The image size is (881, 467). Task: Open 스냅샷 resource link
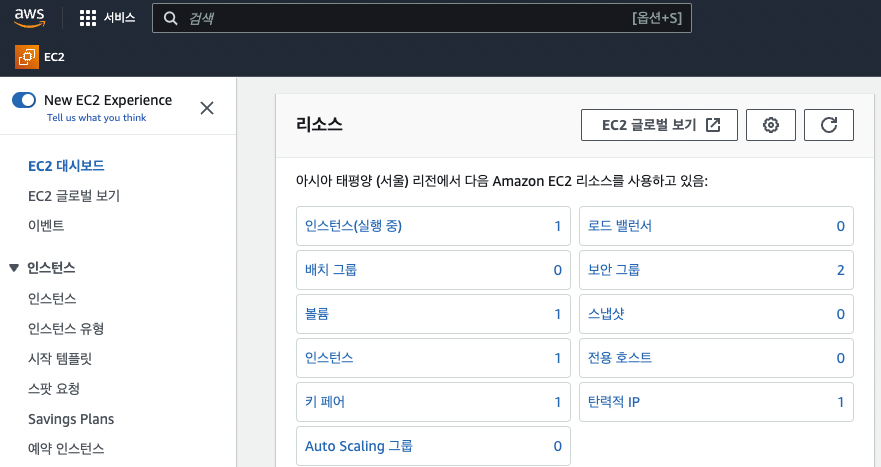(x=606, y=314)
